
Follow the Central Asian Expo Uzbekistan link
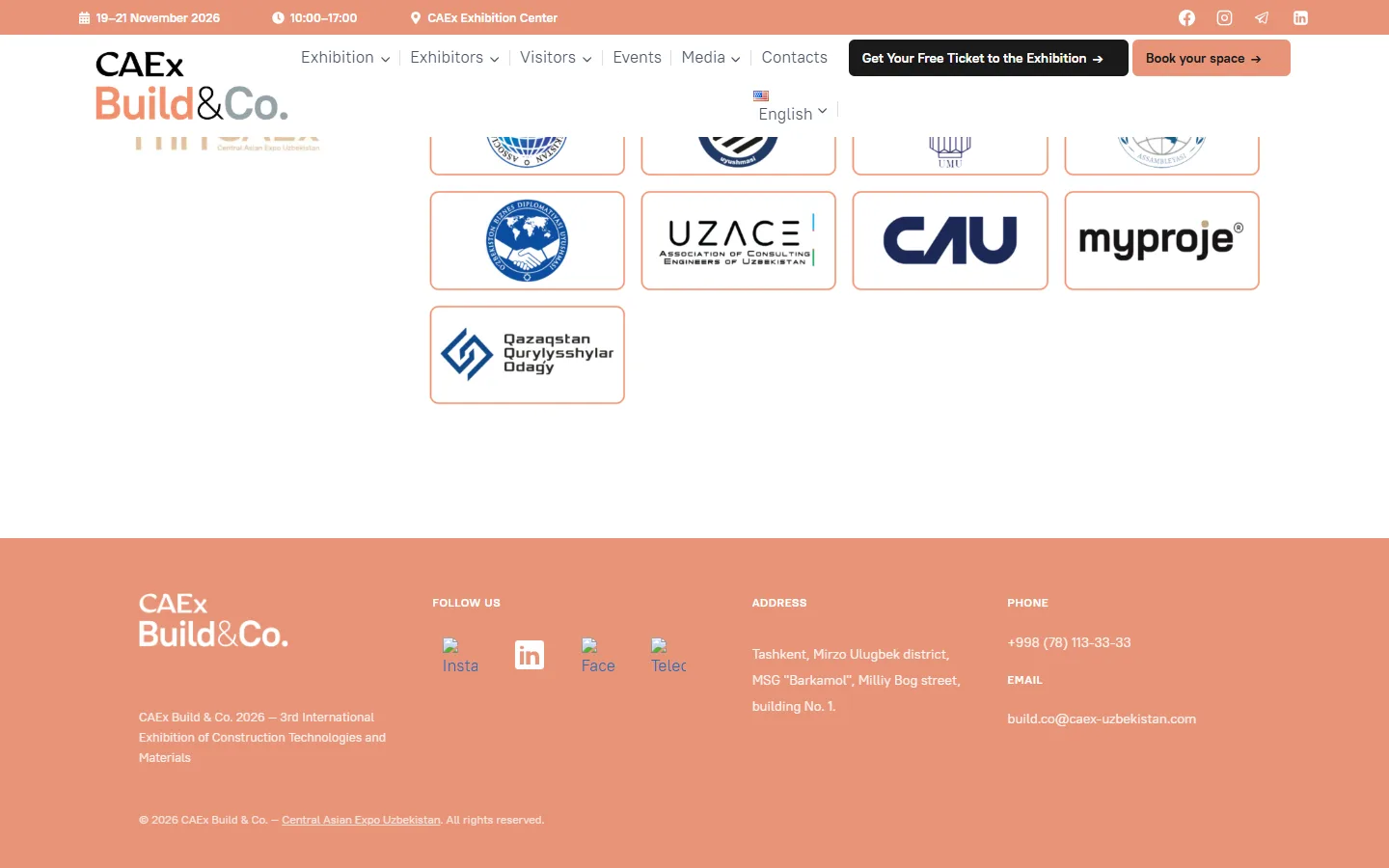tap(361, 820)
